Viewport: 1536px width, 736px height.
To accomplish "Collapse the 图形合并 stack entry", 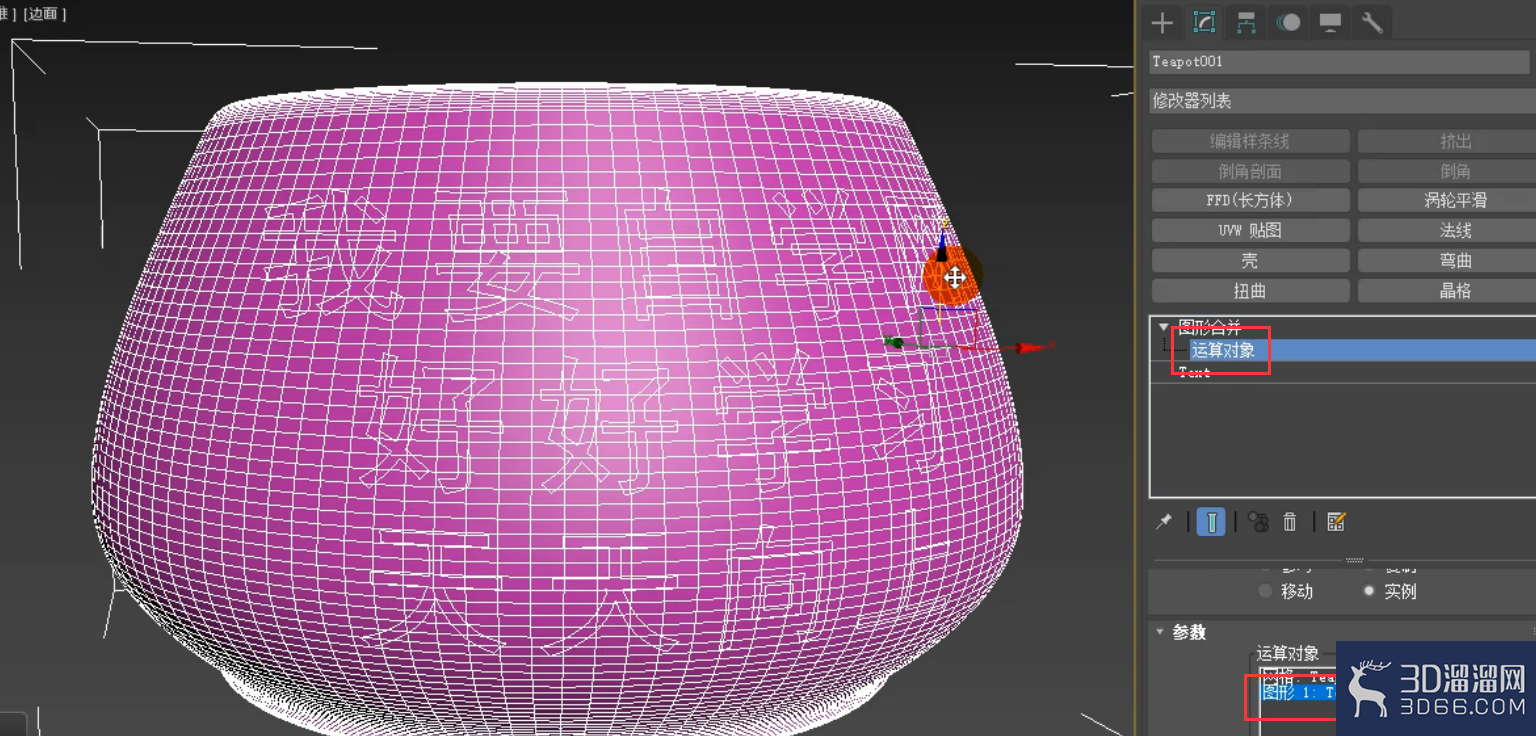I will 1163,327.
